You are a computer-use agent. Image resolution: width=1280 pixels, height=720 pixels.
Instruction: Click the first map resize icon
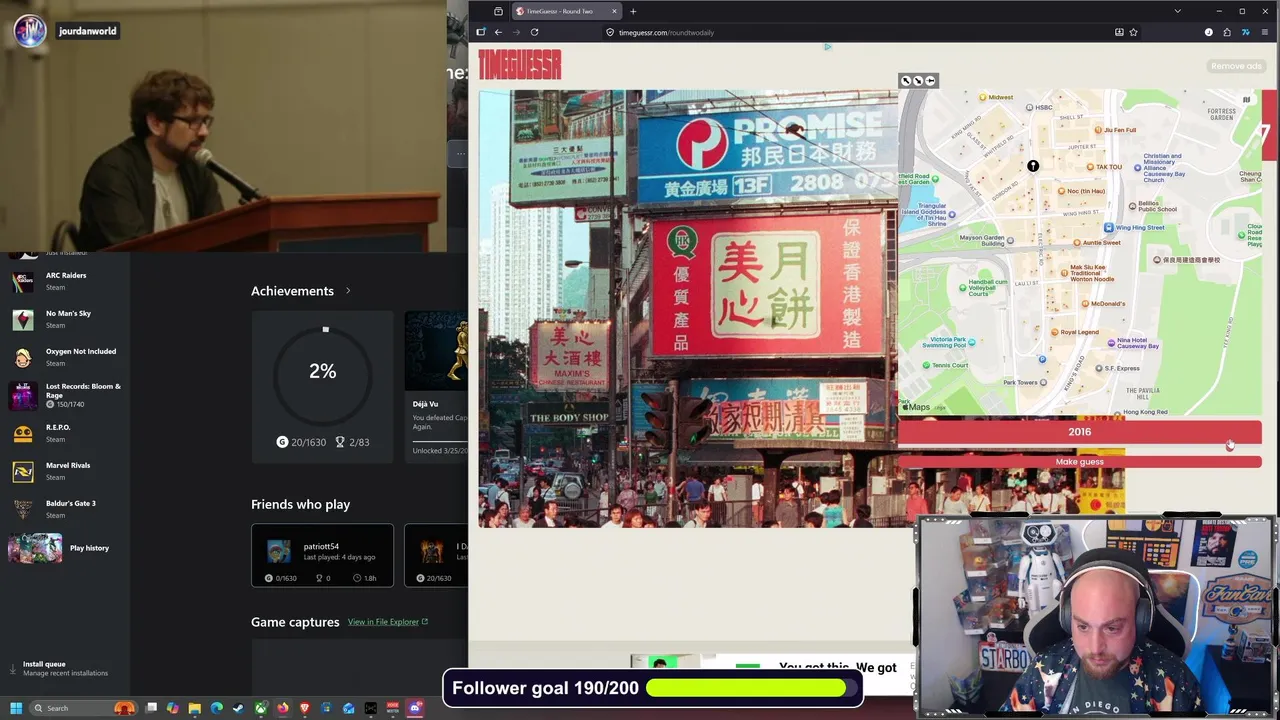[906, 81]
